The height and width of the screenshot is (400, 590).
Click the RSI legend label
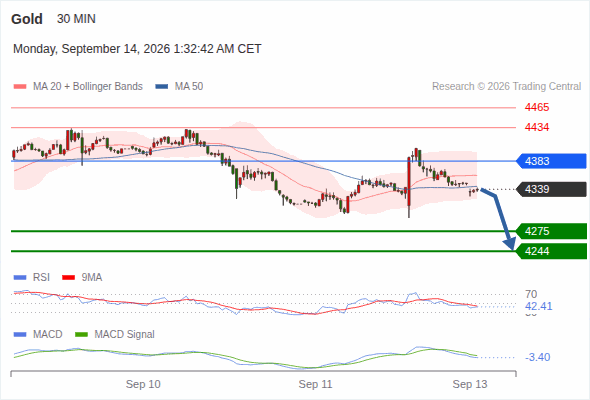[41, 278]
